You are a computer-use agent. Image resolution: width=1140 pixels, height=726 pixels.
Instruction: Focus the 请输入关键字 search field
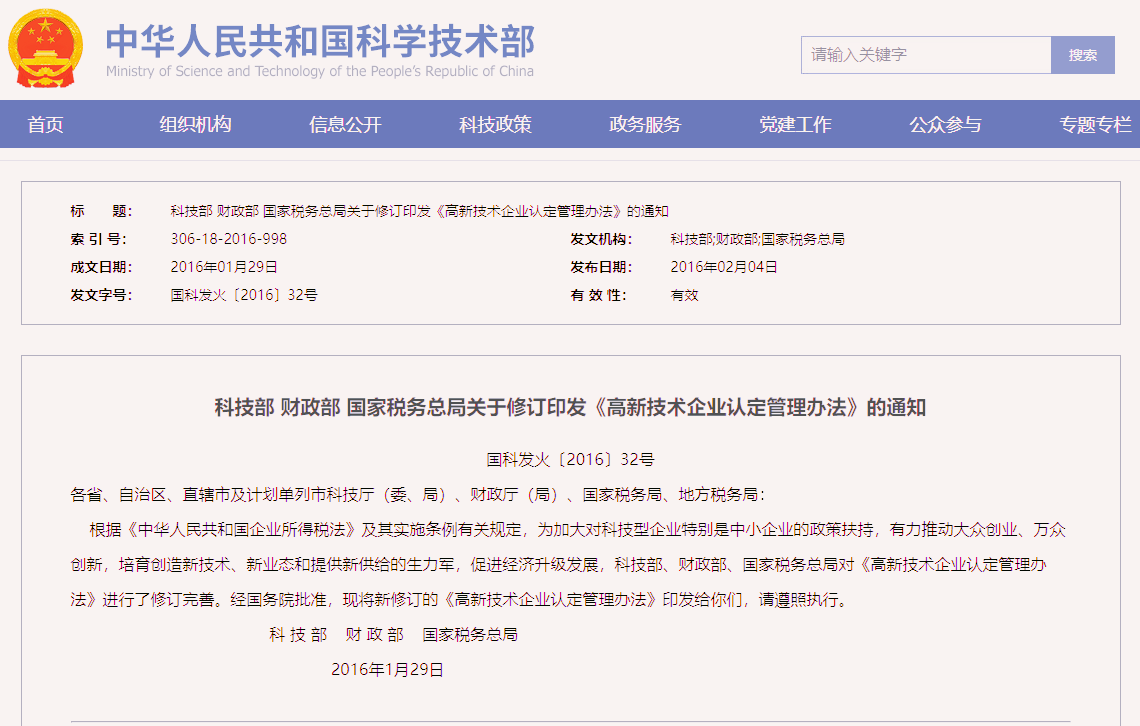coord(926,55)
